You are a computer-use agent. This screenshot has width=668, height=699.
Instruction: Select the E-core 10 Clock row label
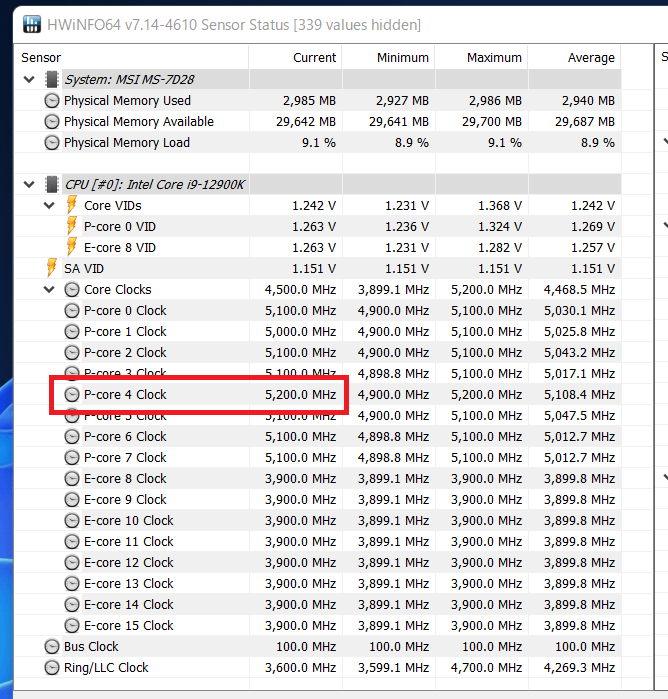(129, 520)
